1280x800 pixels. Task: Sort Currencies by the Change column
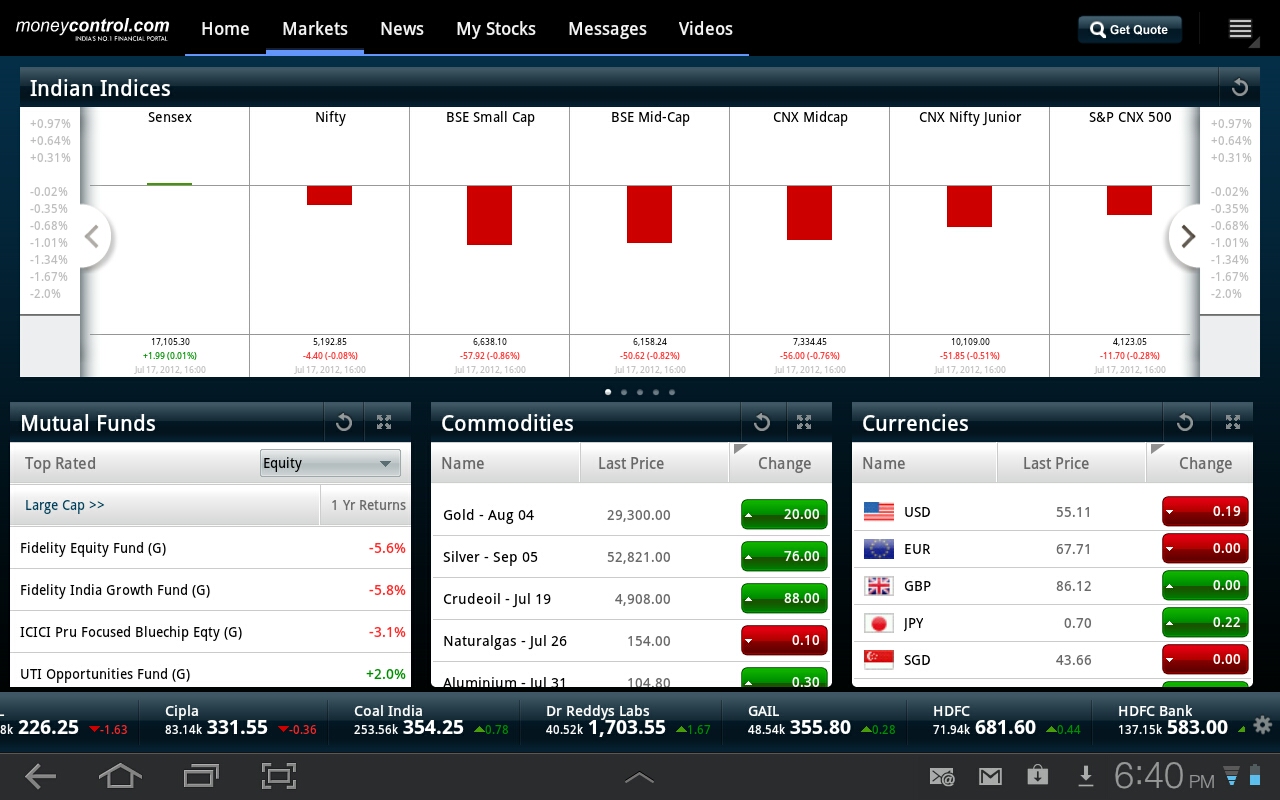(1200, 463)
